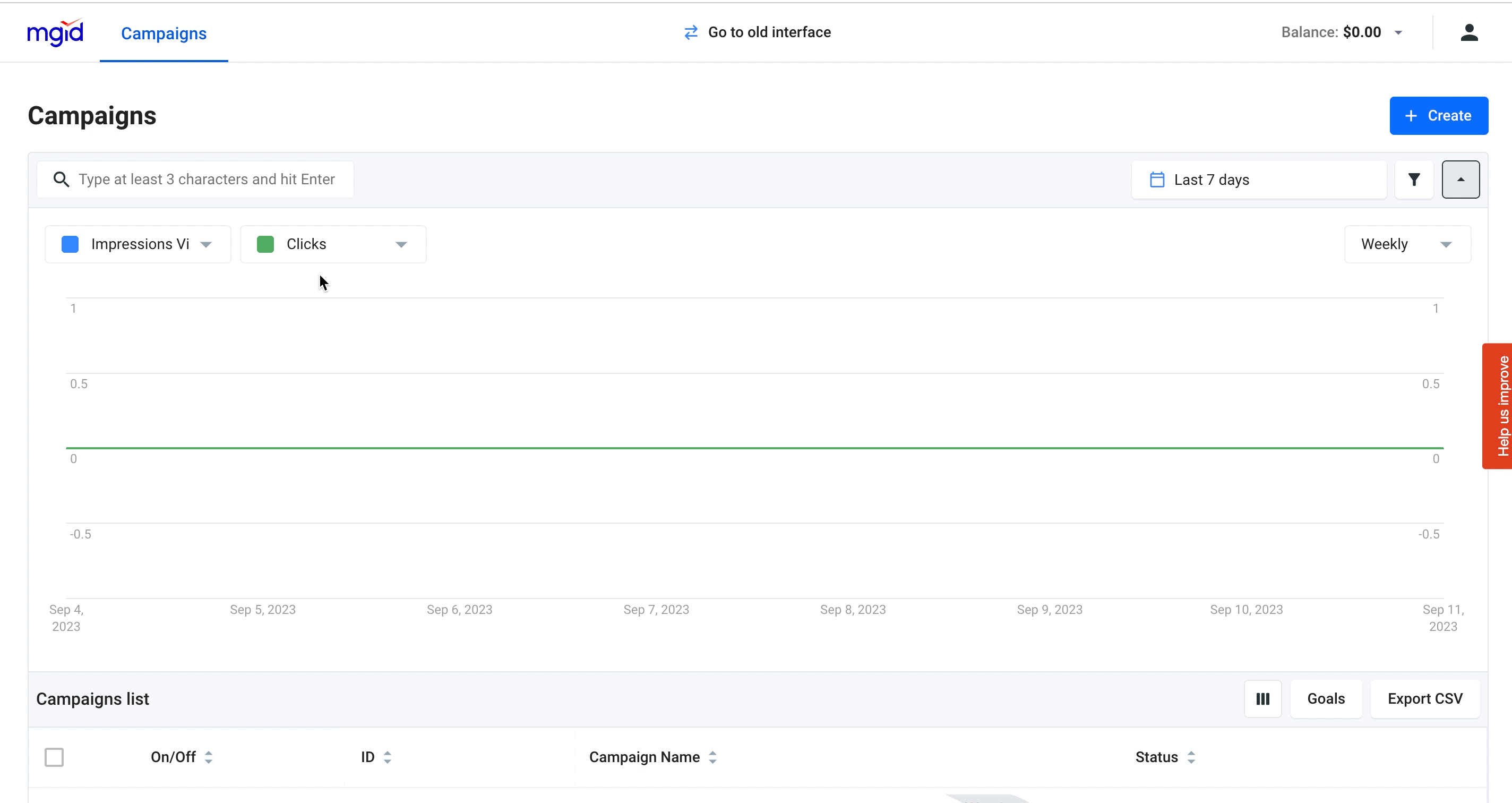Sort by On/Off column
The width and height of the screenshot is (1512, 803).
coord(208,757)
